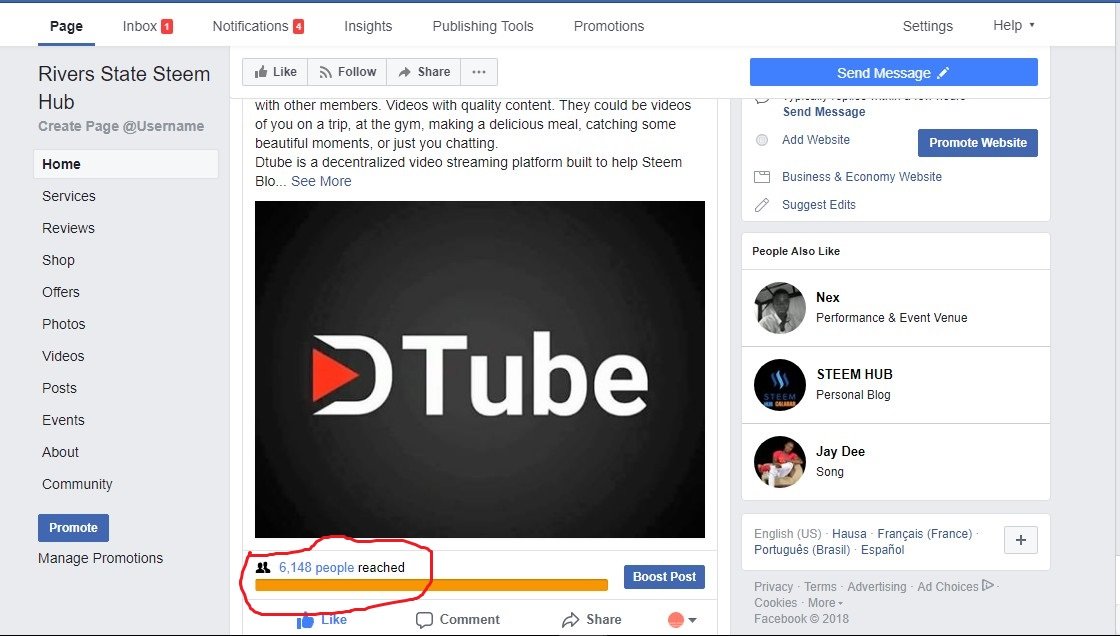This screenshot has height=636, width=1120.
Task: Switch language to Español
Action: click(x=883, y=550)
